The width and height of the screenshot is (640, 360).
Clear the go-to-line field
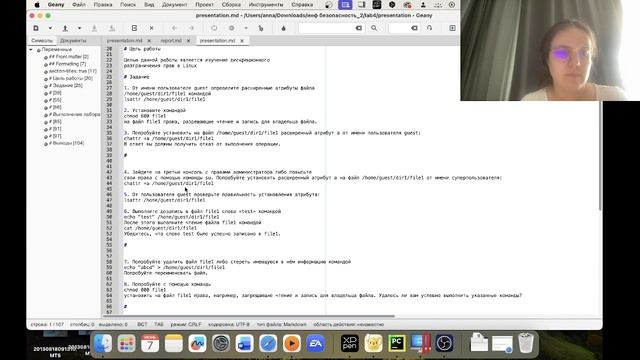[414, 28]
